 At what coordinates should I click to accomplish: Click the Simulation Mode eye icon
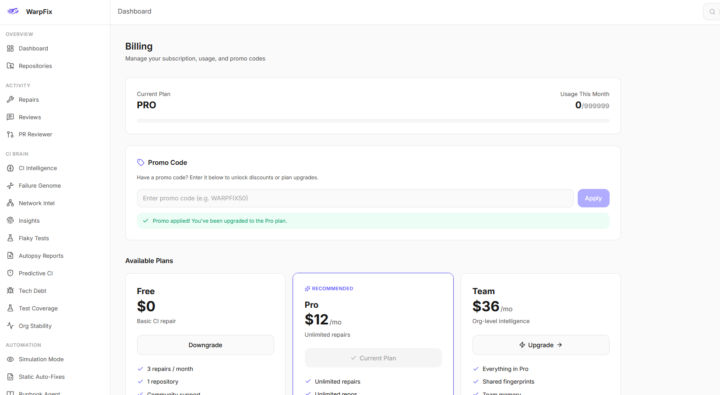(x=10, y=359)
